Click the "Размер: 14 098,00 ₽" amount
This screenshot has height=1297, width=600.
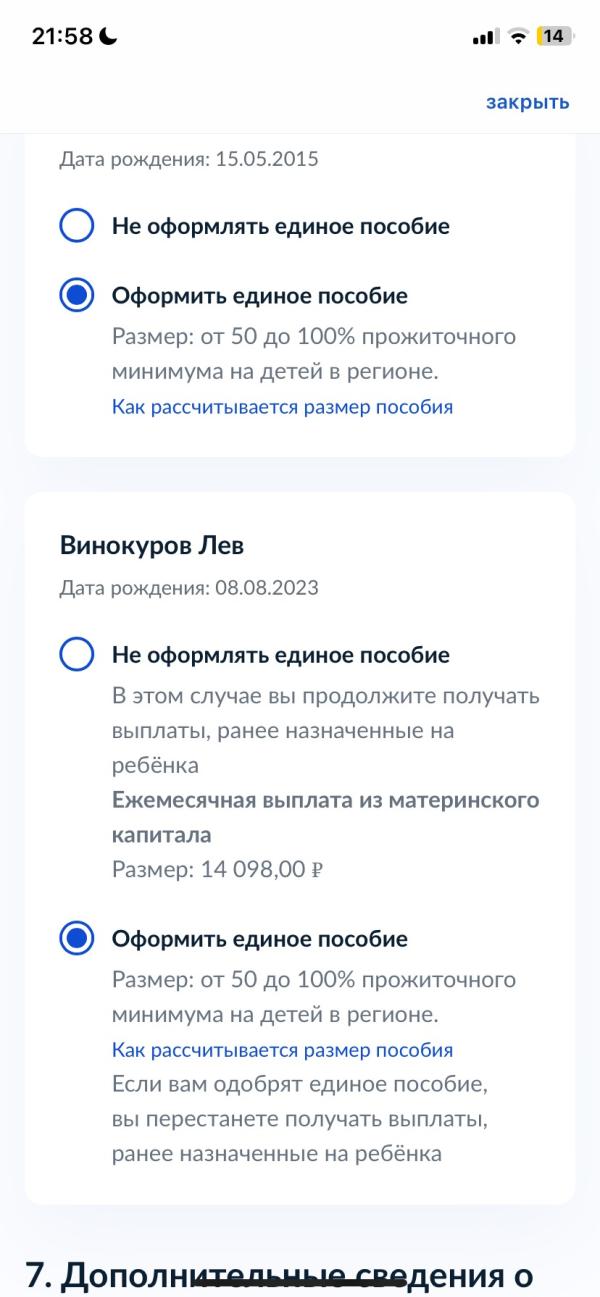tap(217, 870)
